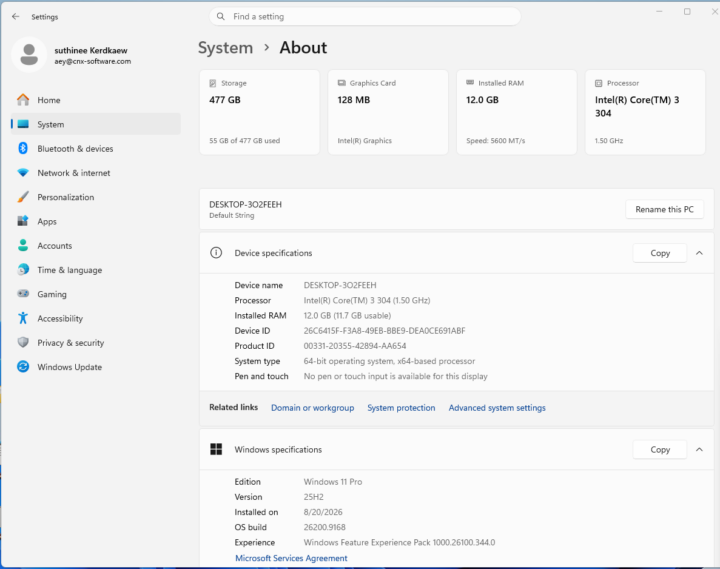Copy the Windows specifications
The height and width of the screenshot is (569, 720).
(660, 449)
